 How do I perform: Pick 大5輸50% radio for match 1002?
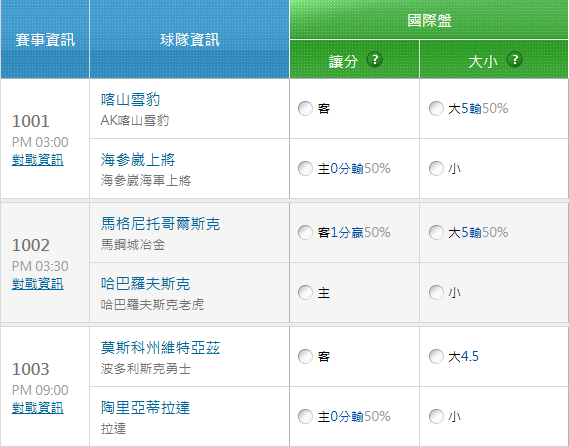pos(436,233)
